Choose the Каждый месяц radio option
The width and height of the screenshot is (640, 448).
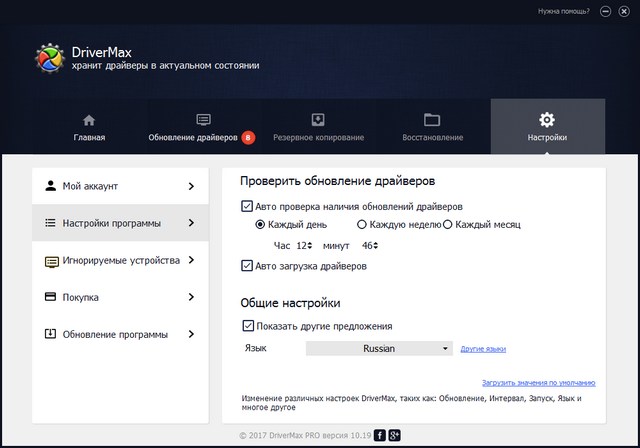pyautogui.click(x=448, y=225)
